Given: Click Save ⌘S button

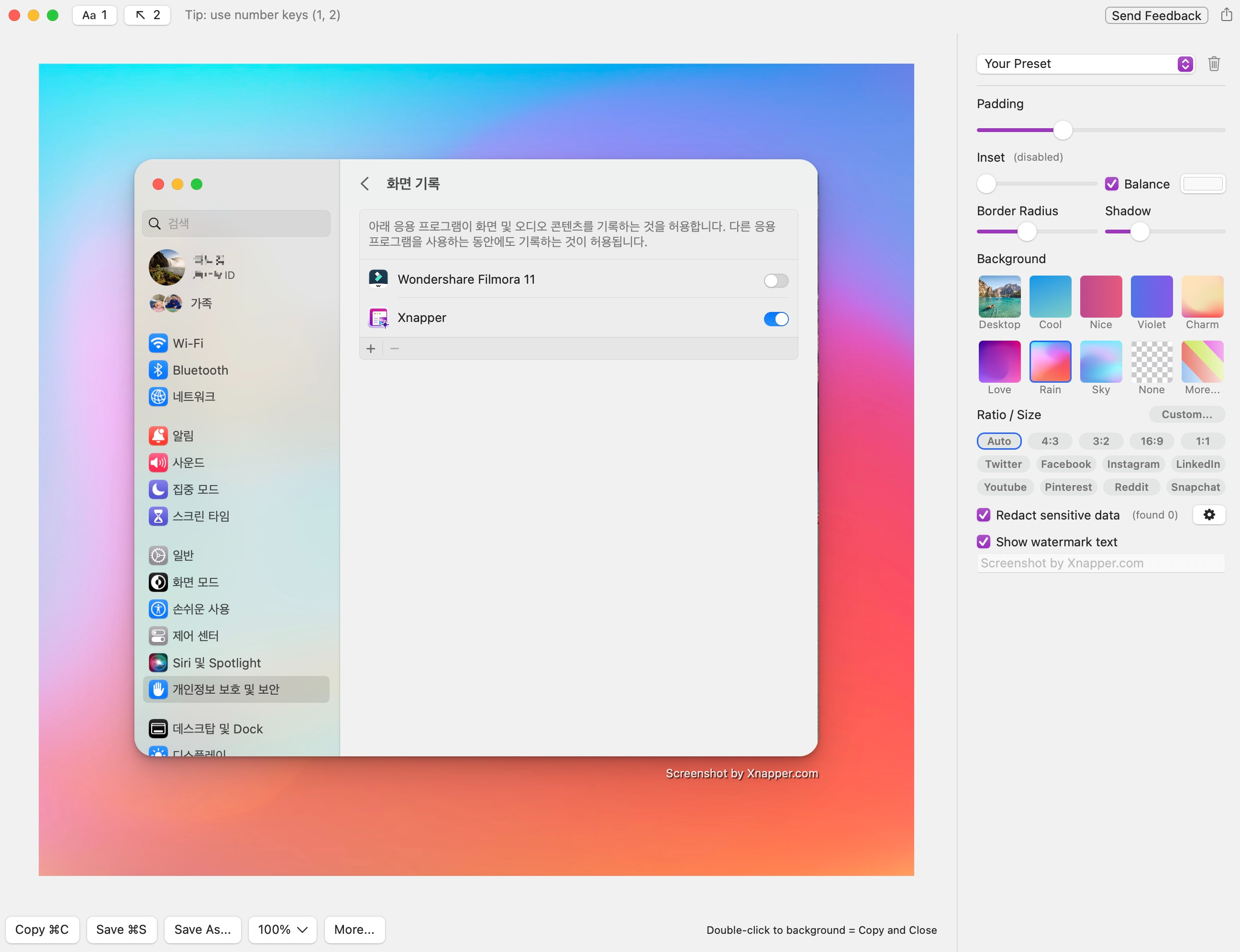Looking at the screenshot, I should [x=122, y=930].
